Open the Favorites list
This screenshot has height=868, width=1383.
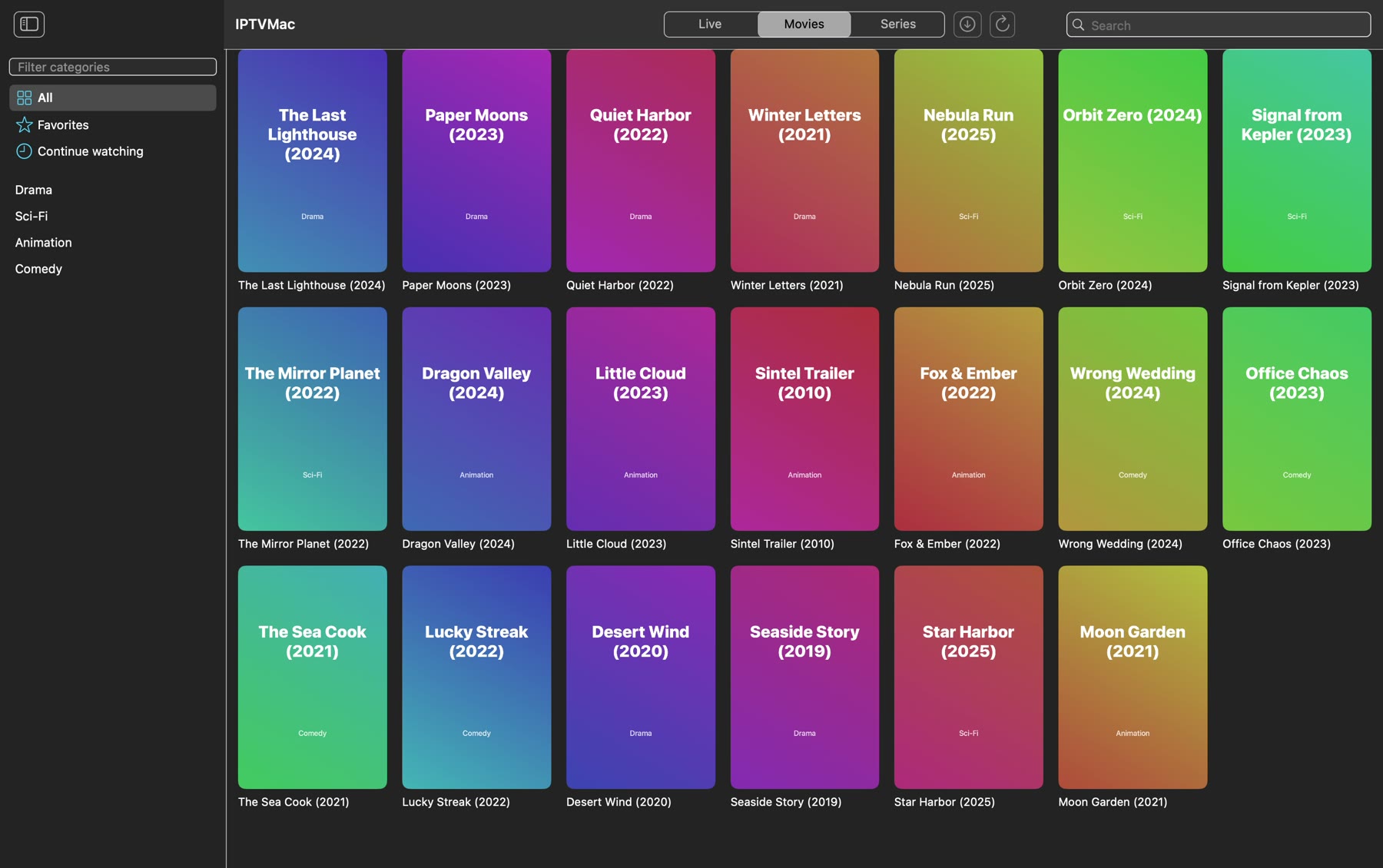pos(113,124)
